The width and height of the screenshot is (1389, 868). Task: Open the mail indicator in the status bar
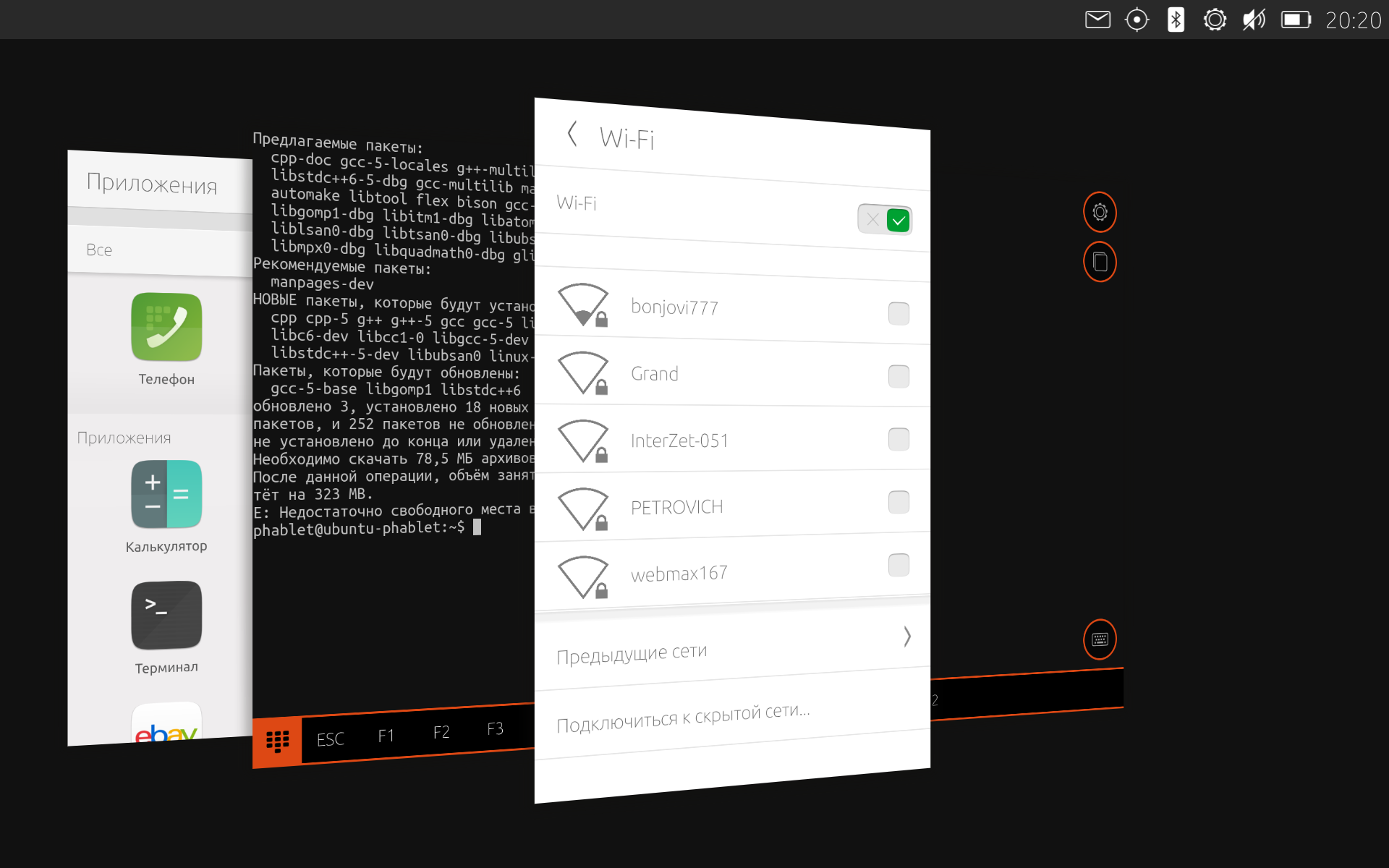click(x=1097, y=20)
